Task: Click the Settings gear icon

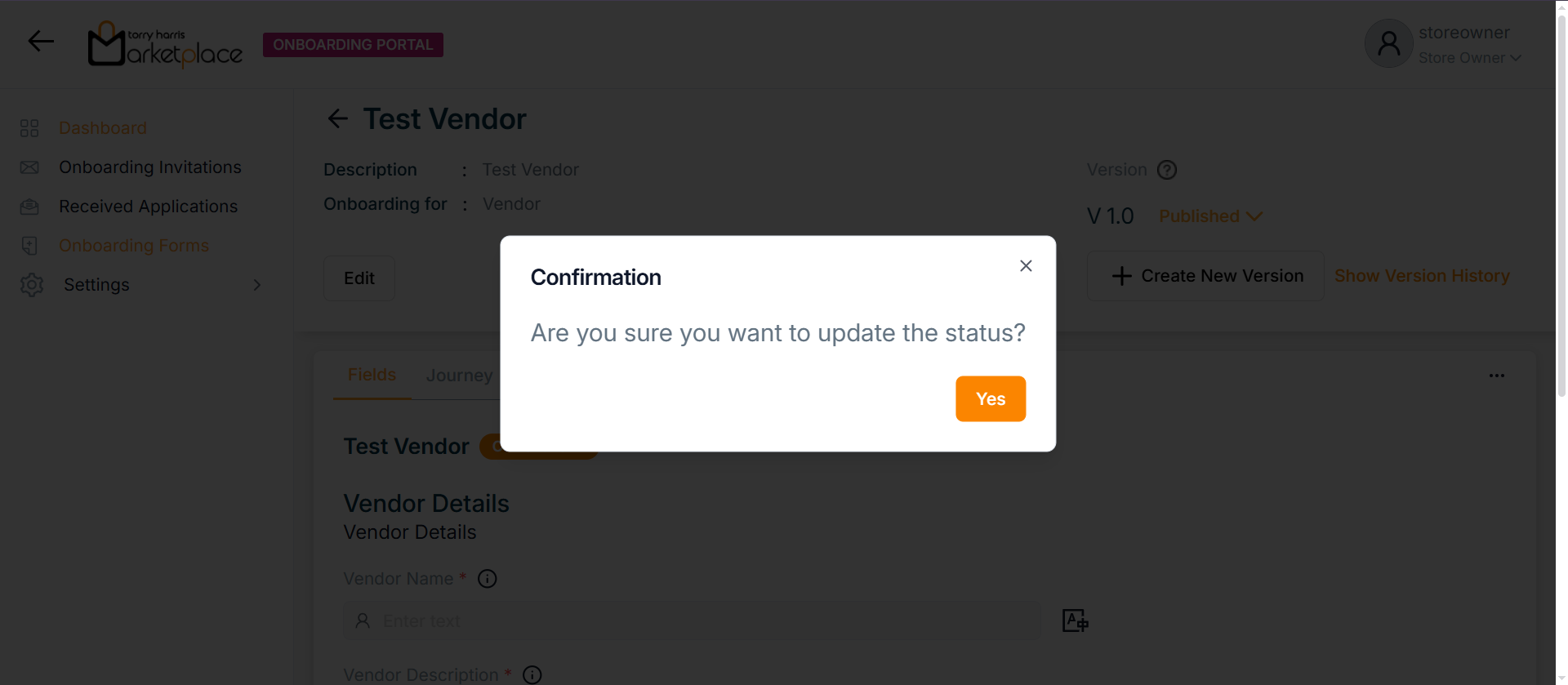Action: (32, 285)
